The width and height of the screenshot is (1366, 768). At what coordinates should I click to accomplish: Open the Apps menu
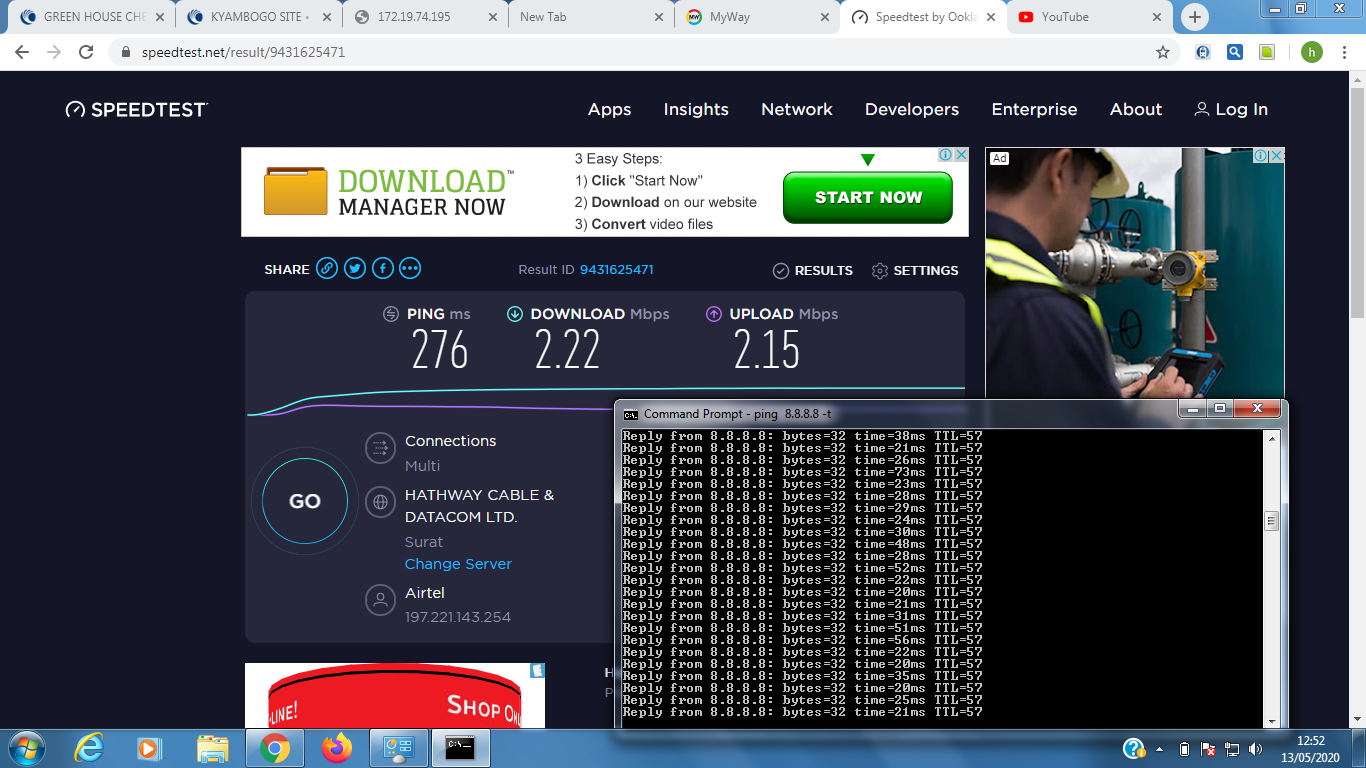click(x=609, y=110)
